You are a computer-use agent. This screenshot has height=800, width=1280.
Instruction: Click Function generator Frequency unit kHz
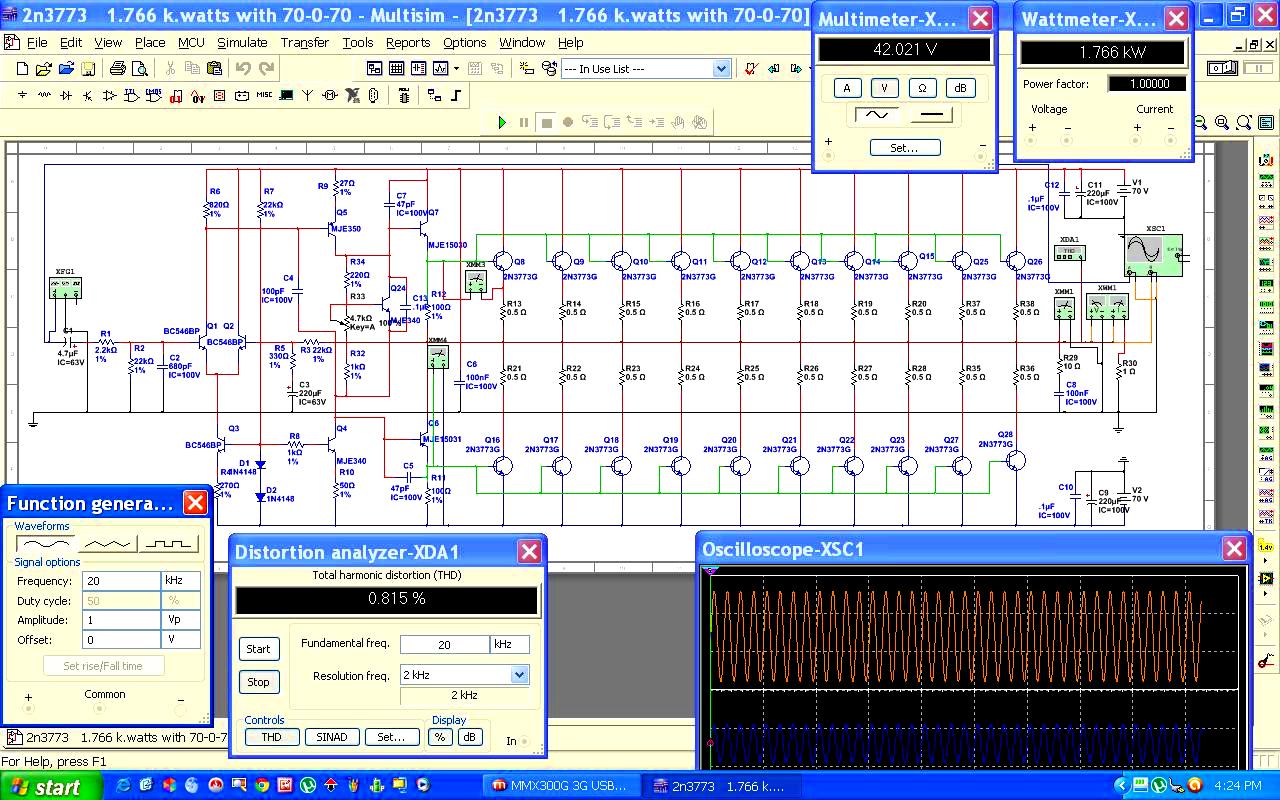[x=180, y=581]
